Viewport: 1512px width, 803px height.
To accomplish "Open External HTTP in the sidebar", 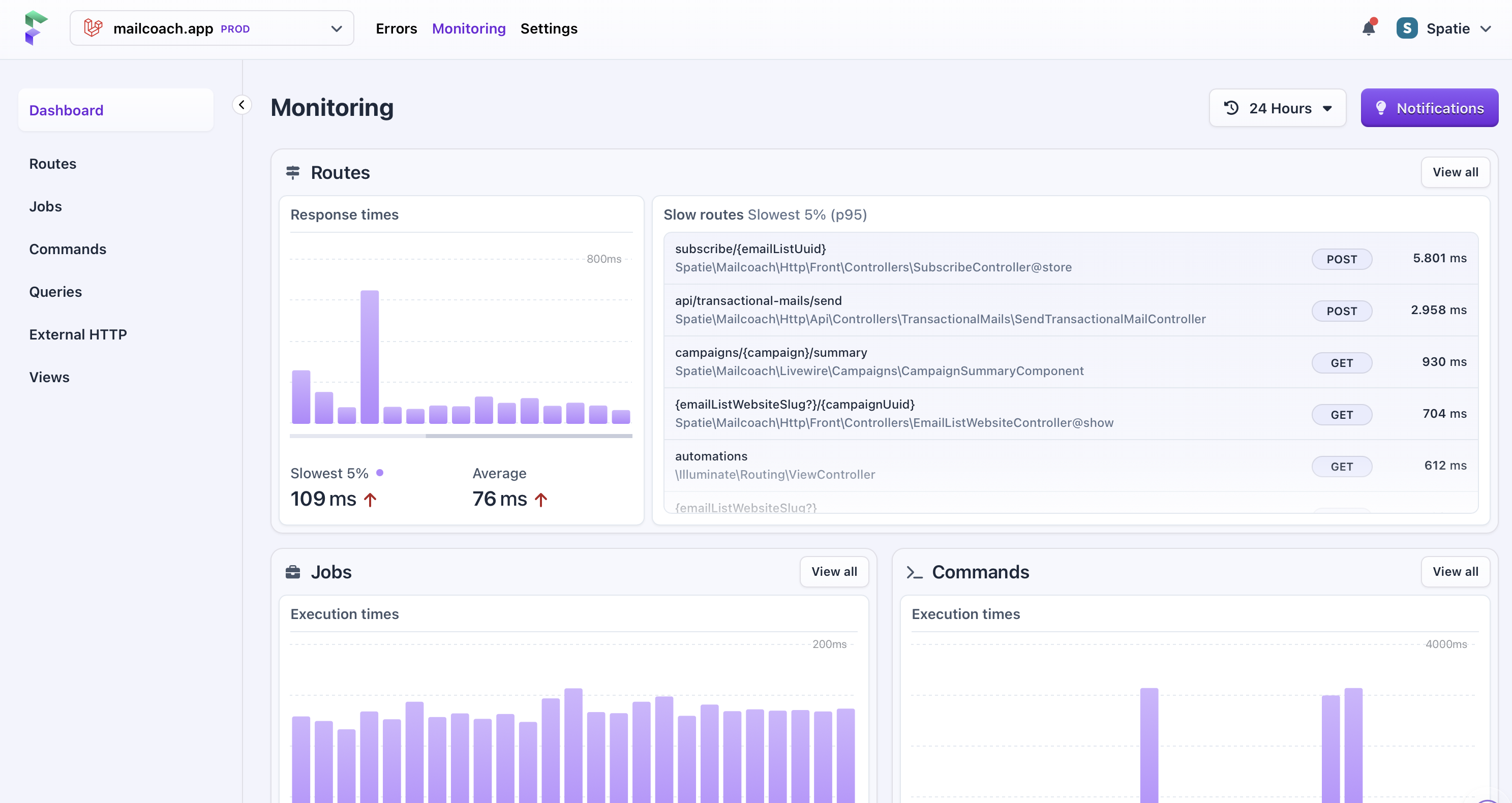I will click(x=78, y=334).
